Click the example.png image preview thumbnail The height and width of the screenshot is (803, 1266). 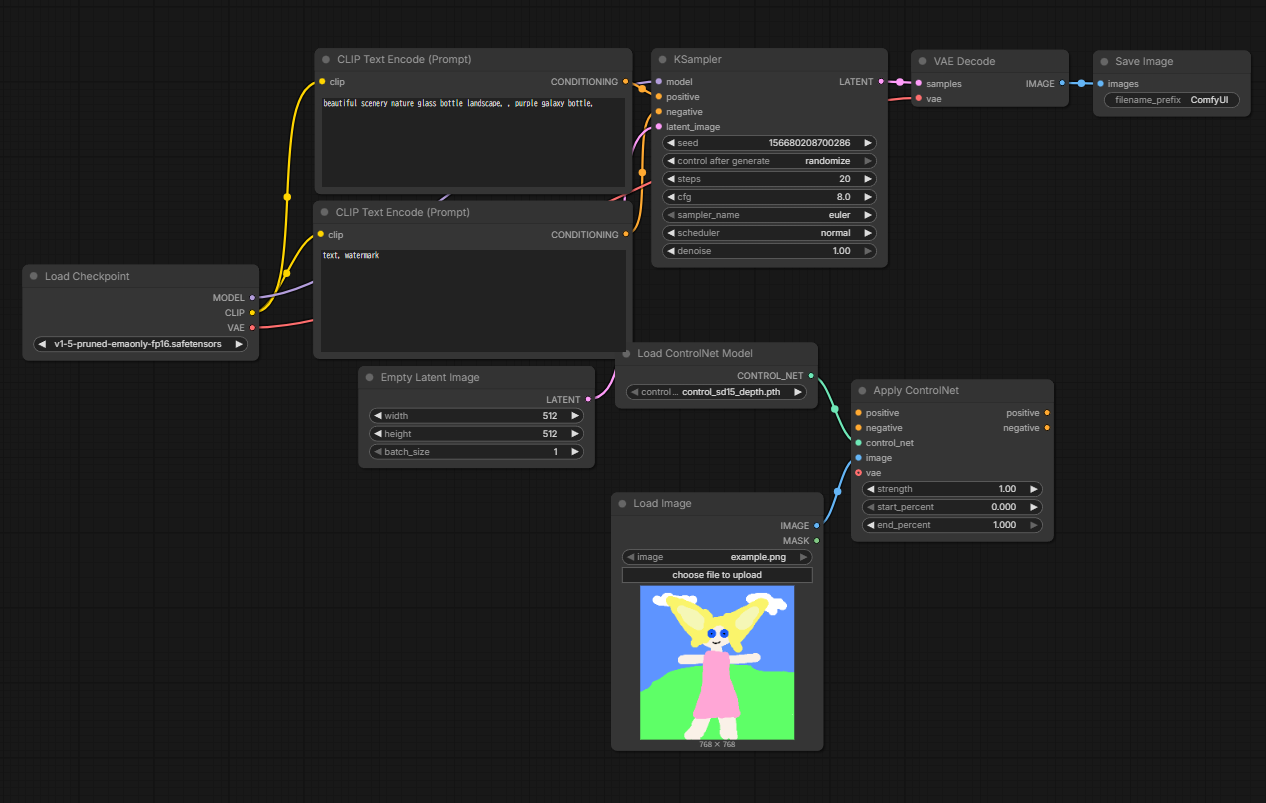click(717, 662)
